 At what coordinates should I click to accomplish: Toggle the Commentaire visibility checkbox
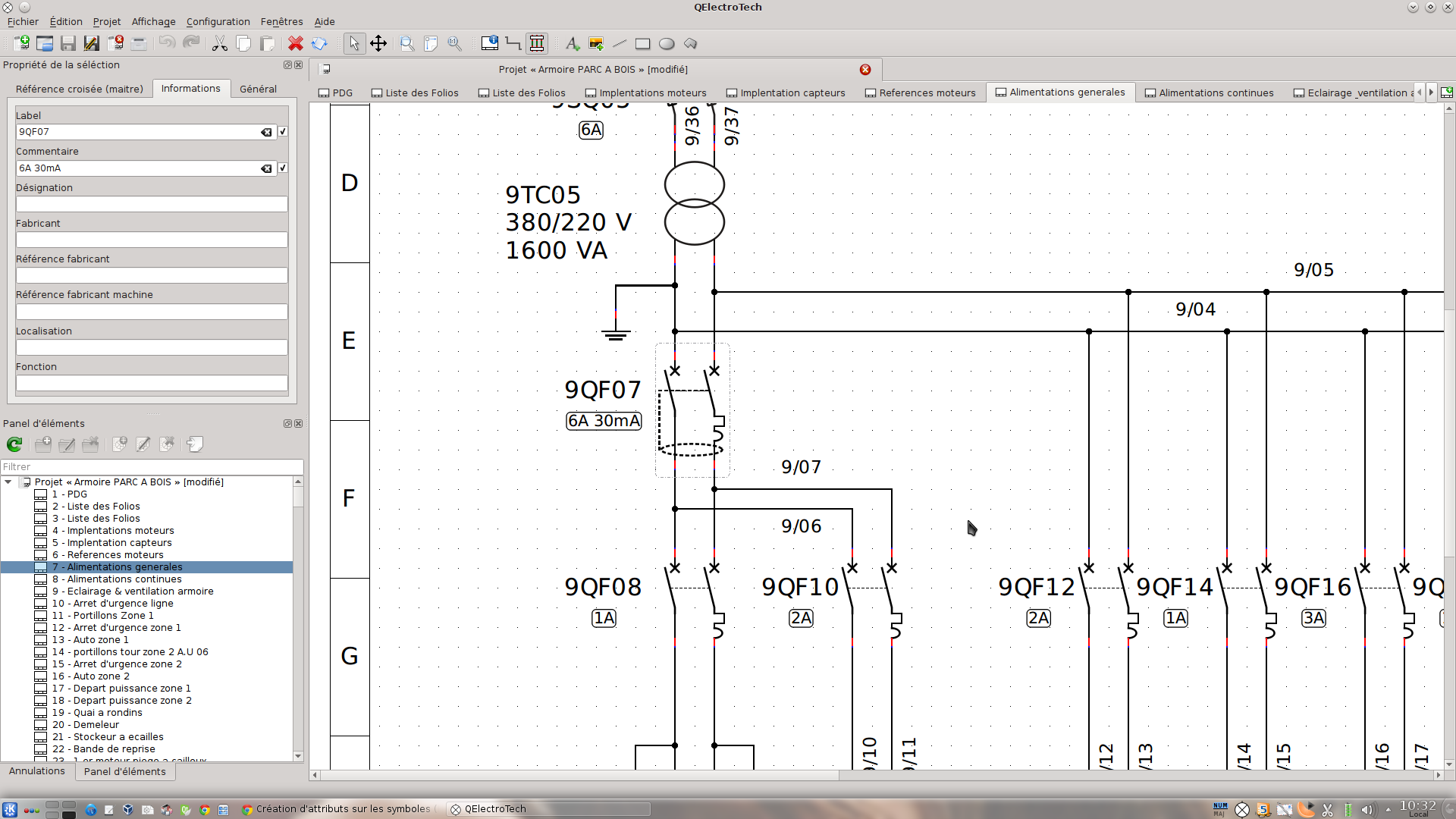pyautogui.click(x=283, y=168)
